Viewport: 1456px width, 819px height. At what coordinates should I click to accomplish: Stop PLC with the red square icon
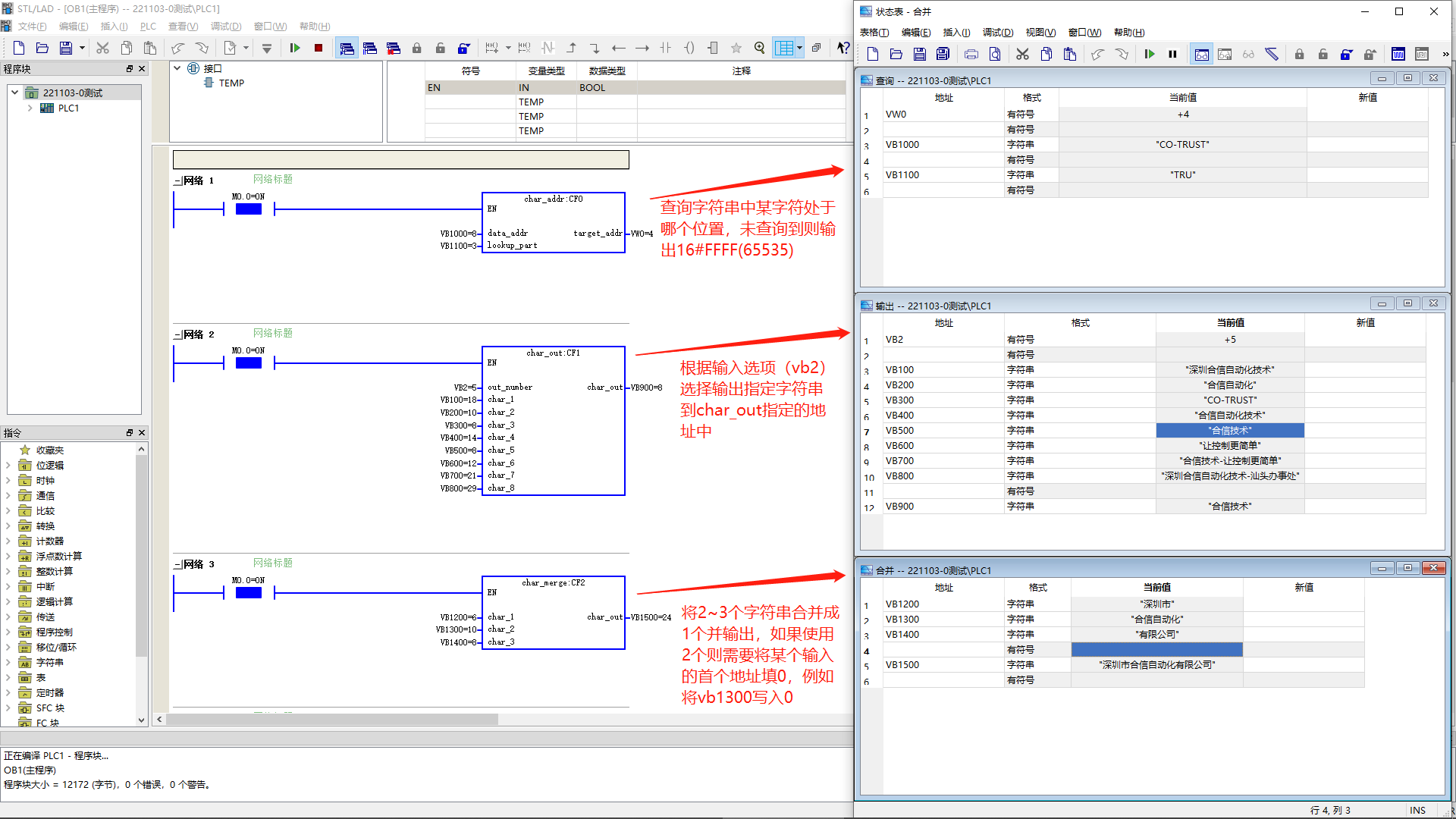pos(318,49)
